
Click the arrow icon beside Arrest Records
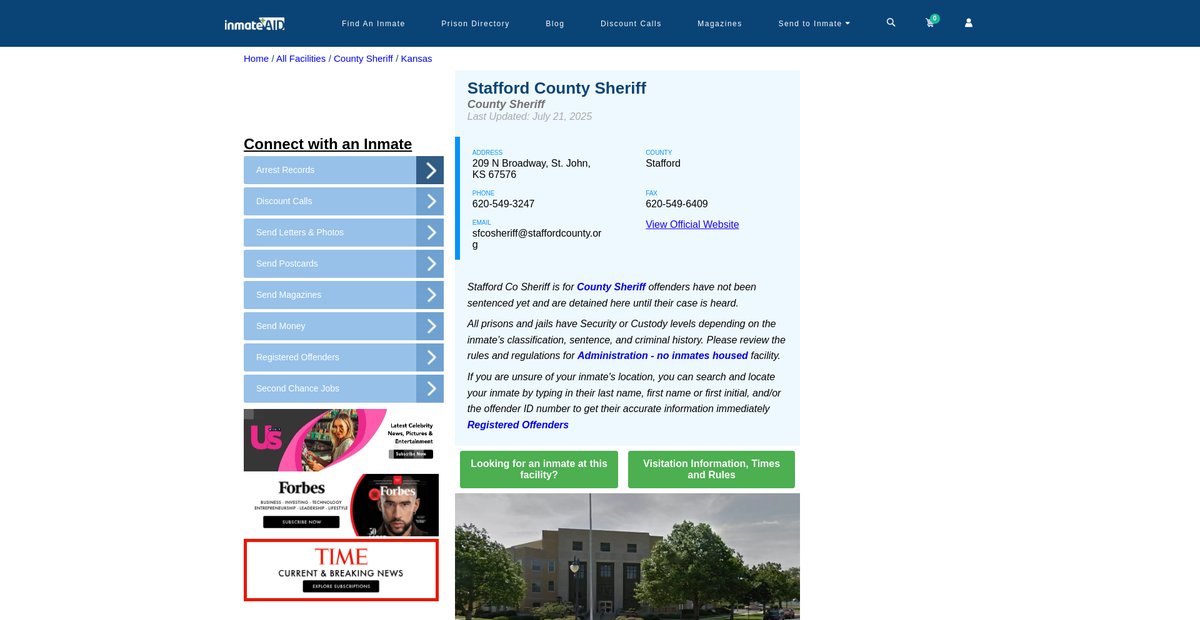click(x=430, y=170)
